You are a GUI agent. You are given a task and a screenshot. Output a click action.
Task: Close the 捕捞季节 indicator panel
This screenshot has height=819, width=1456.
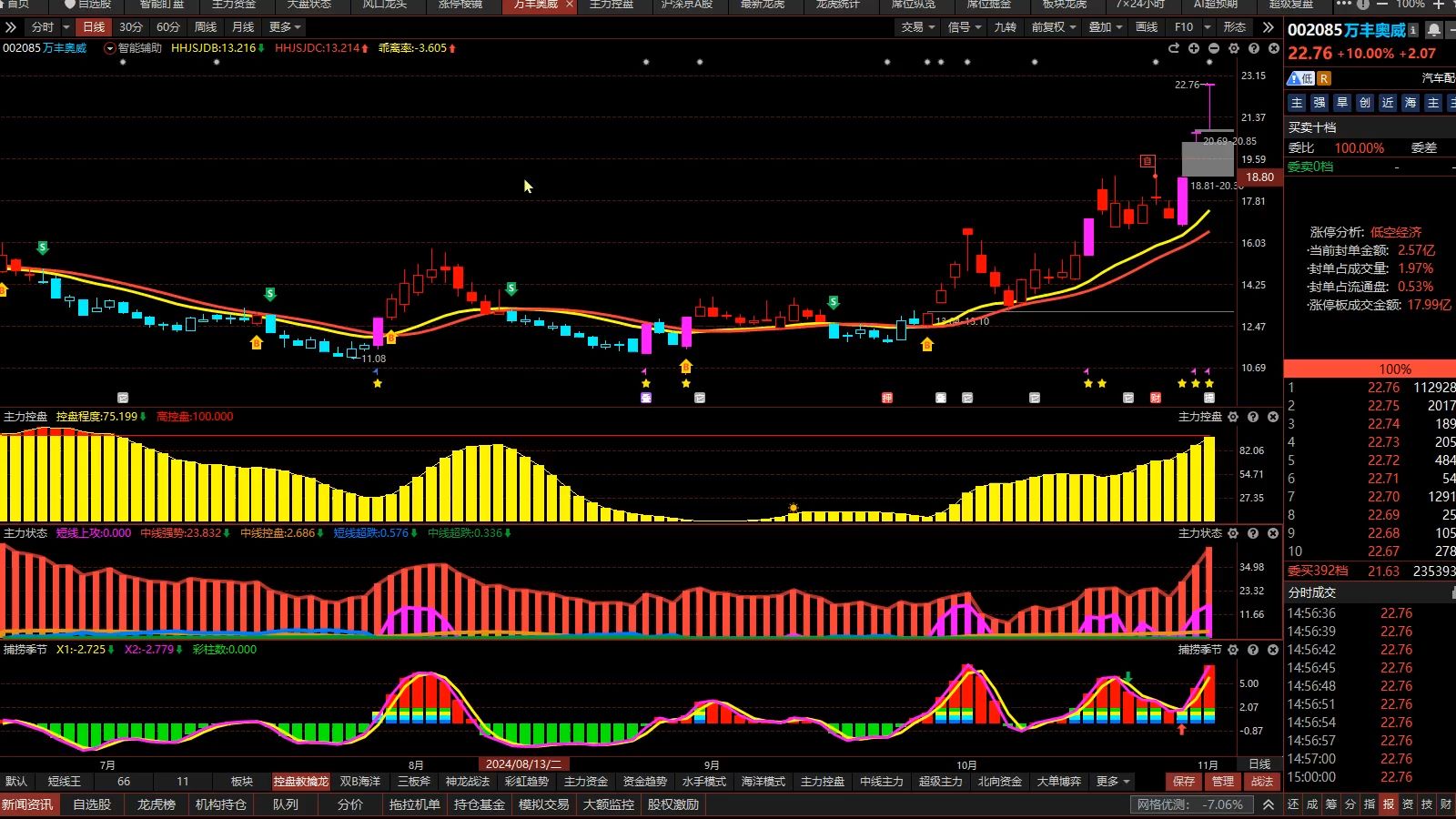[1273, 650]
